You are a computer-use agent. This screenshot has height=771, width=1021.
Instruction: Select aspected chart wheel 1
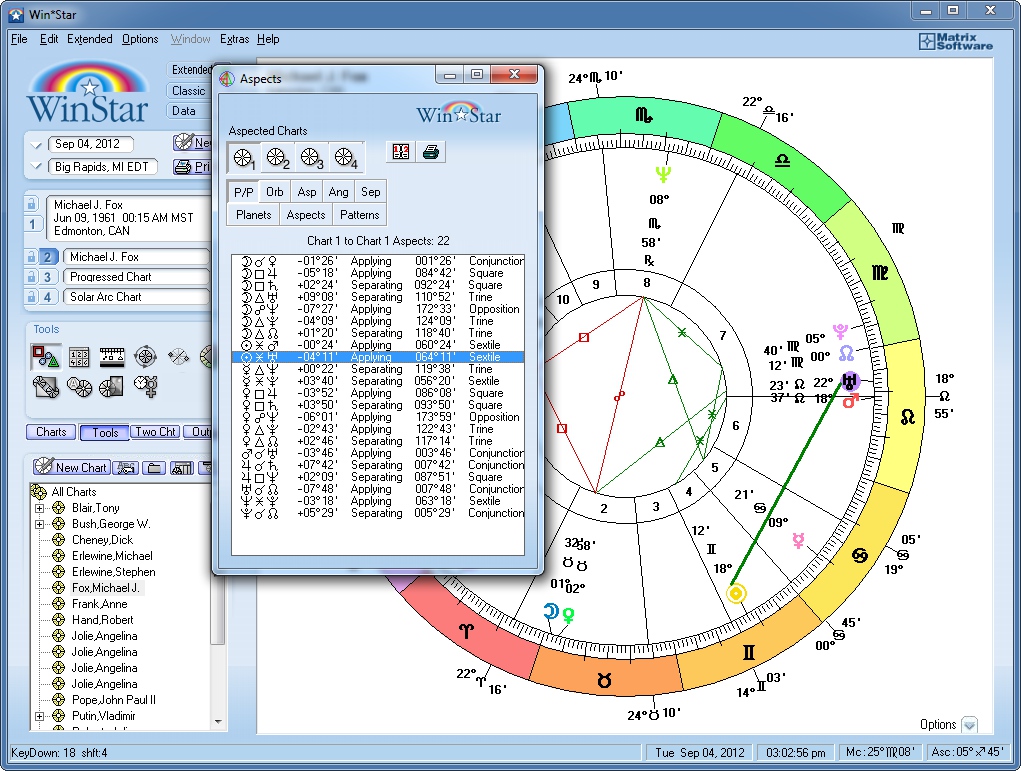tap(244, 158)
